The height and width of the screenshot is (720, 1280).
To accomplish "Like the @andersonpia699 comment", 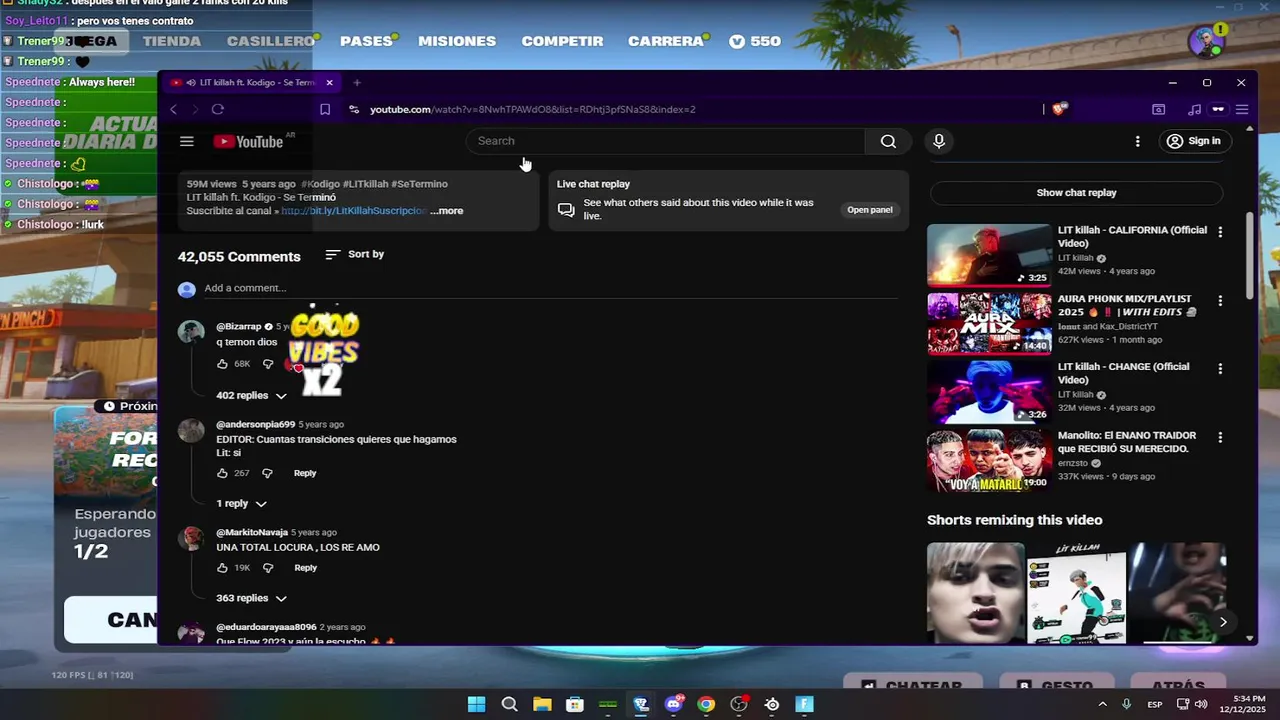I will coord(222,473).
